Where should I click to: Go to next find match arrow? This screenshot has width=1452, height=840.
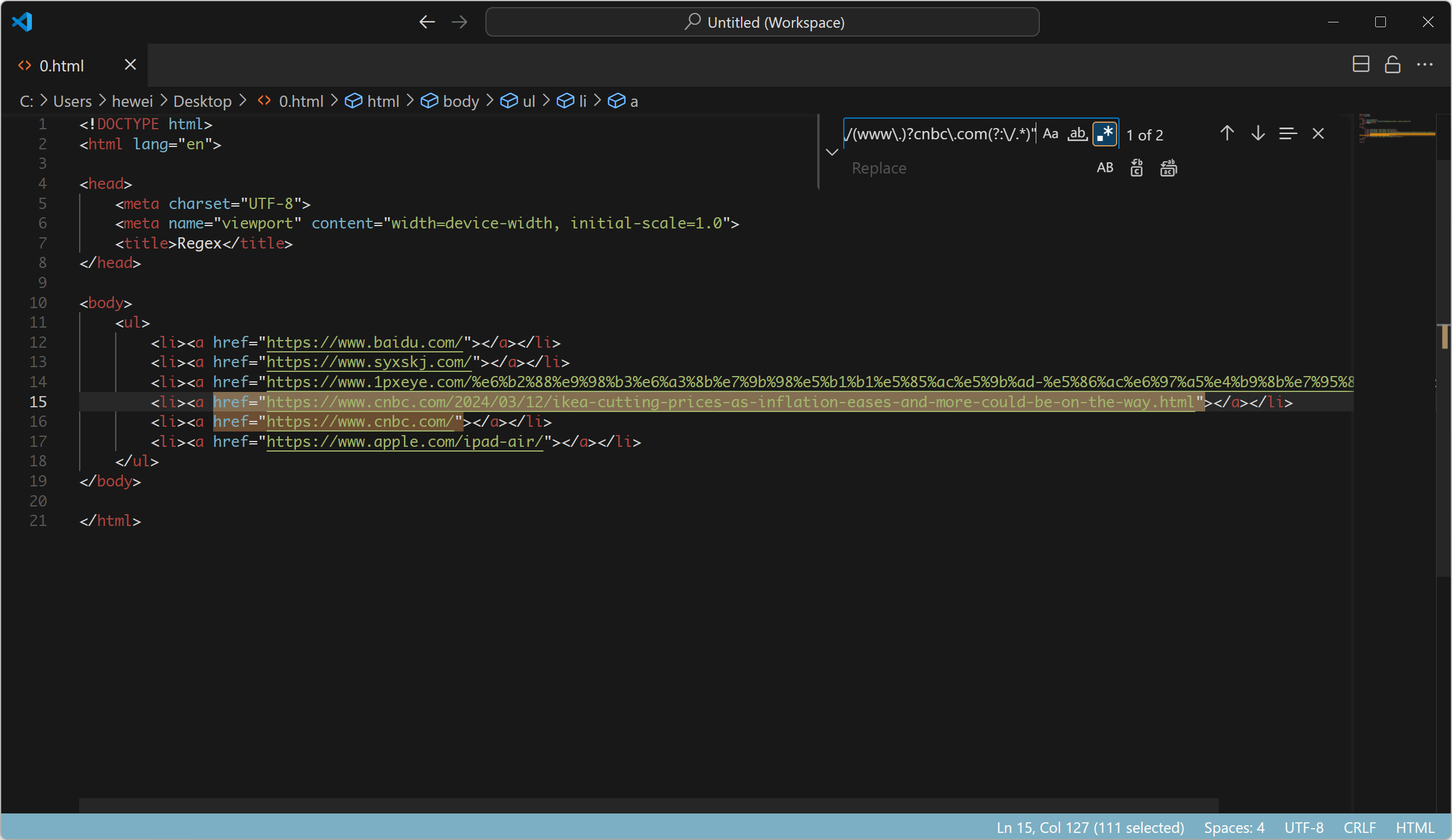point(1258,134)
